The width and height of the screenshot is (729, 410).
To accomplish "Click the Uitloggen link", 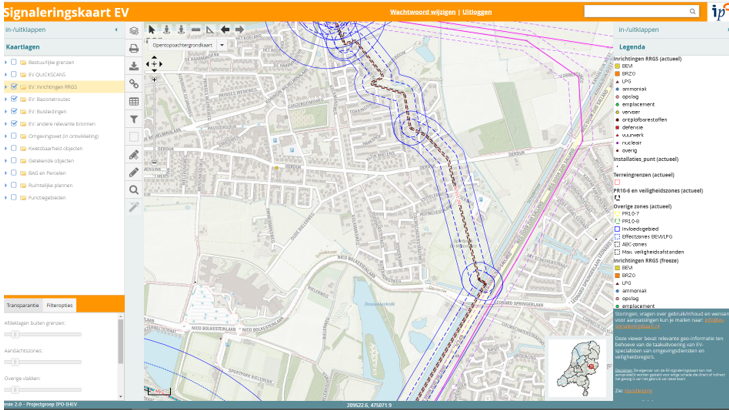I will tap(477, 11).
